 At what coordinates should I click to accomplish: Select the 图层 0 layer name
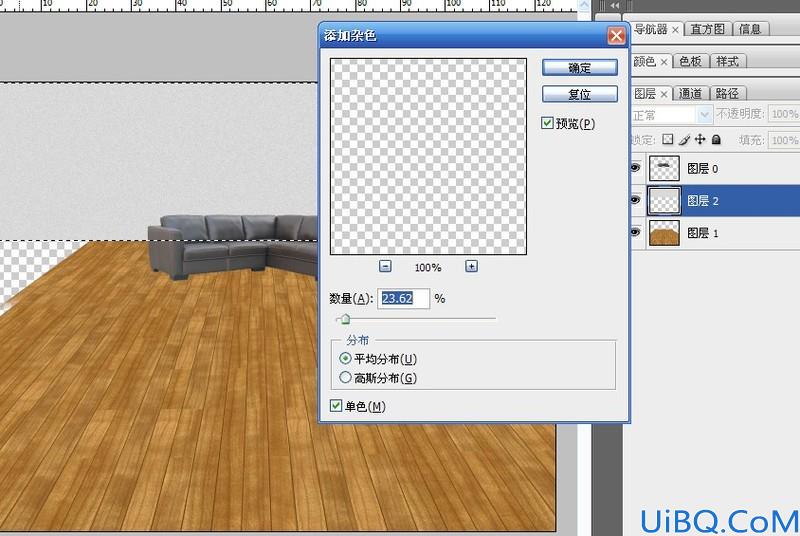point(703,169)
